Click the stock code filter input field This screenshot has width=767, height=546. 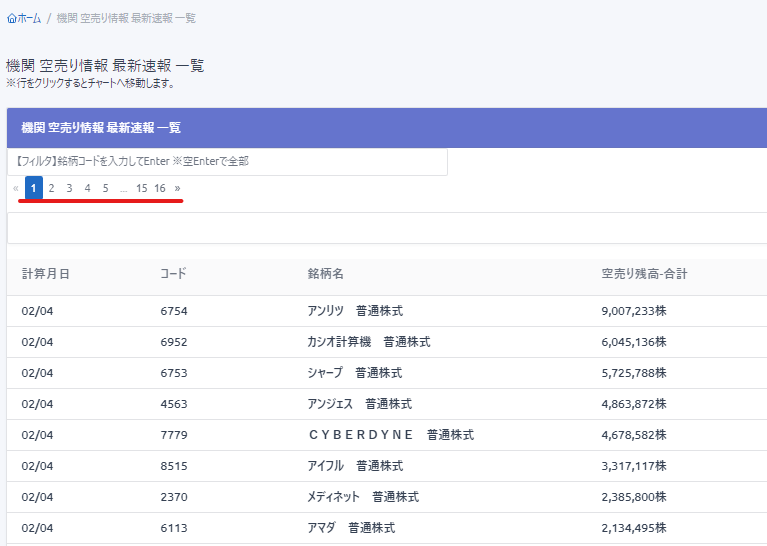pyautogui.click(x=227, y=161)
